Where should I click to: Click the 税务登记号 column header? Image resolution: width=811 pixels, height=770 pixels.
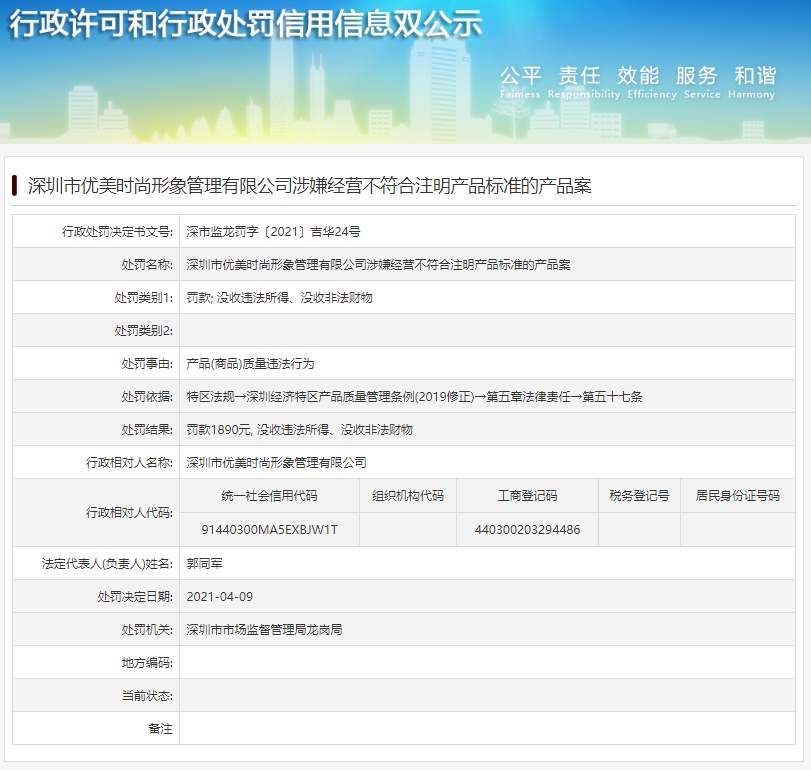639,495
